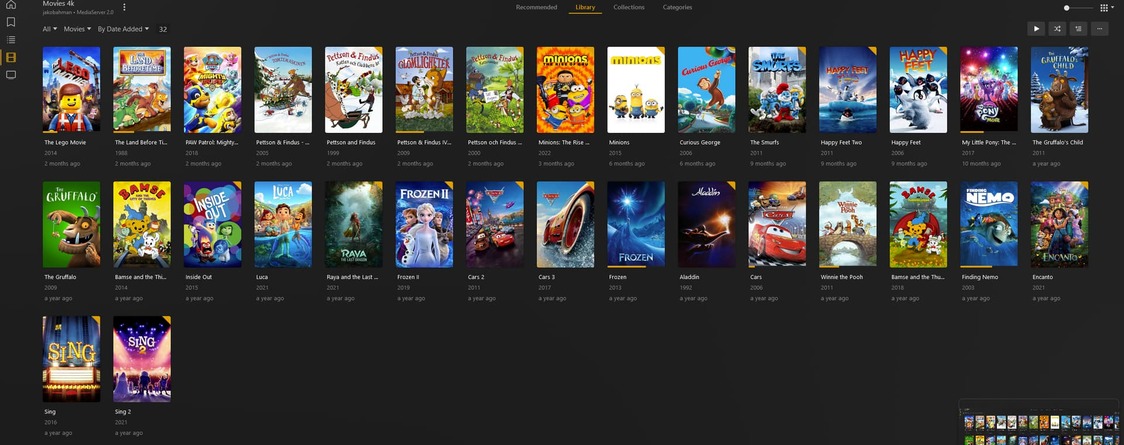Expand the view mode dropdown arrow
This screenshot has height=445, width=1124.
click(x=1113, y=8)
